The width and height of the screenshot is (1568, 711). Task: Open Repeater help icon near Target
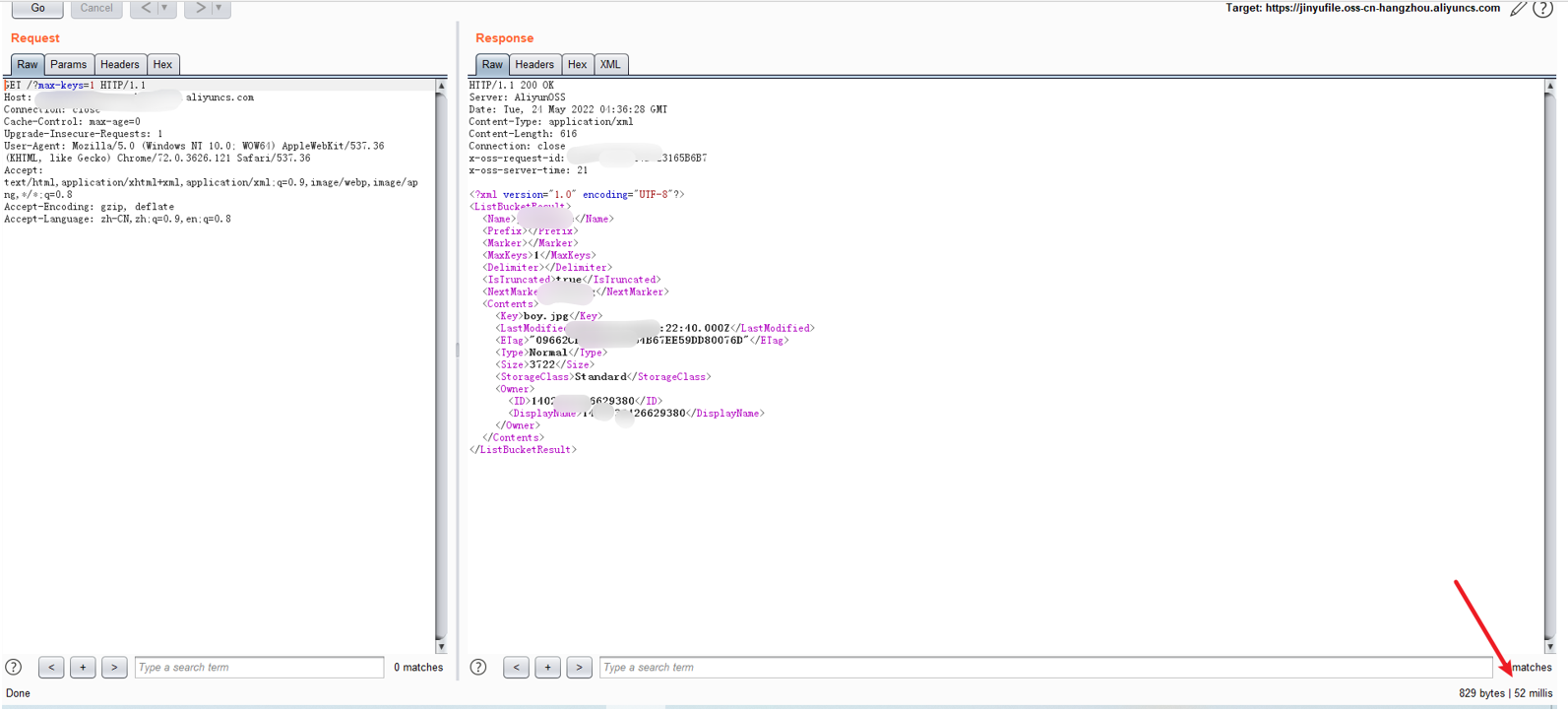pos(1542,9)
